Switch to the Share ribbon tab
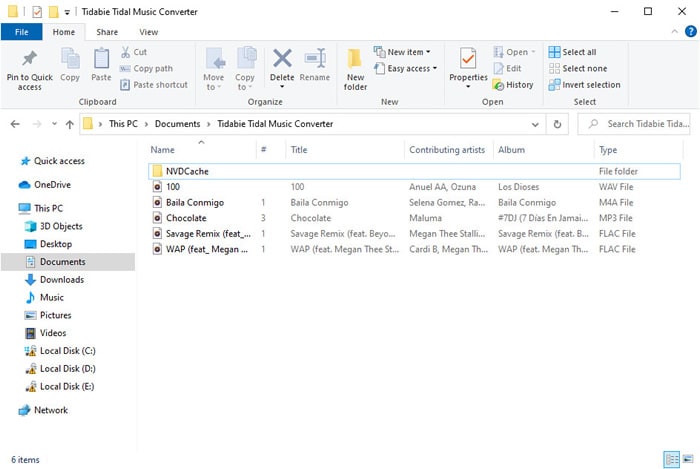700x469 pixels. [107, 32]
